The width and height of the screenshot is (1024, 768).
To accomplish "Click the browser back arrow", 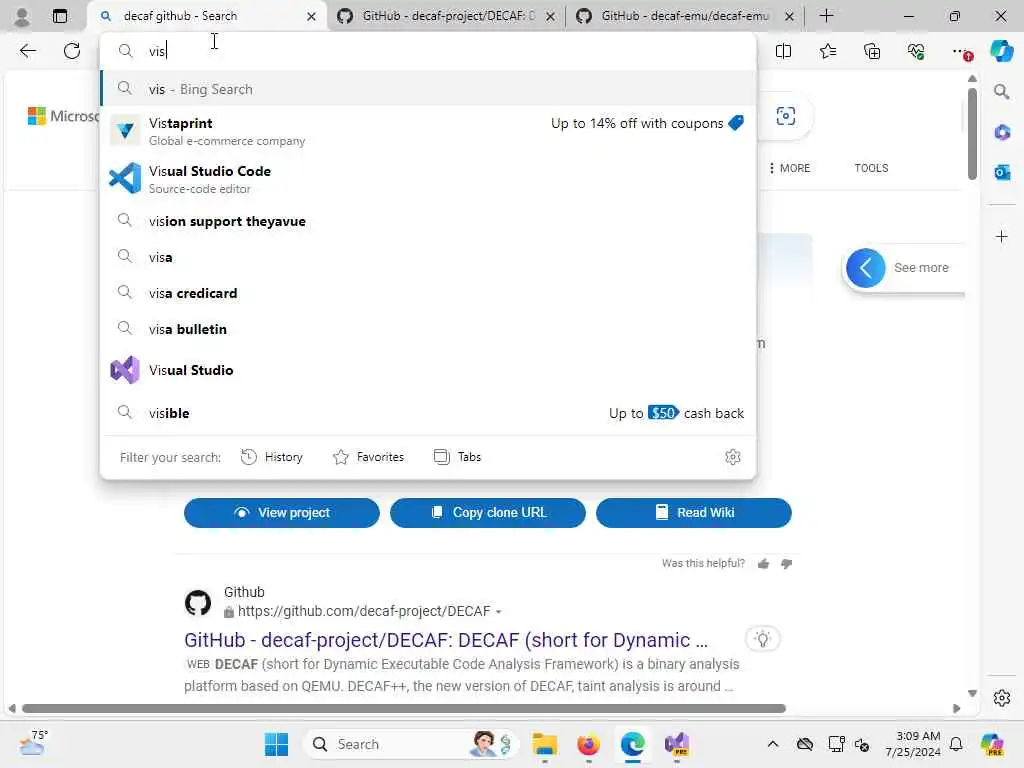I will (27, 51).
